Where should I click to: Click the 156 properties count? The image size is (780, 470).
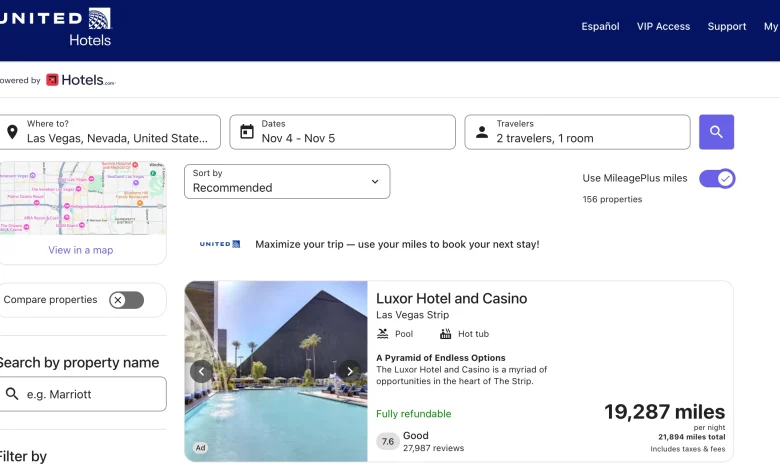[x=612, y=199]
